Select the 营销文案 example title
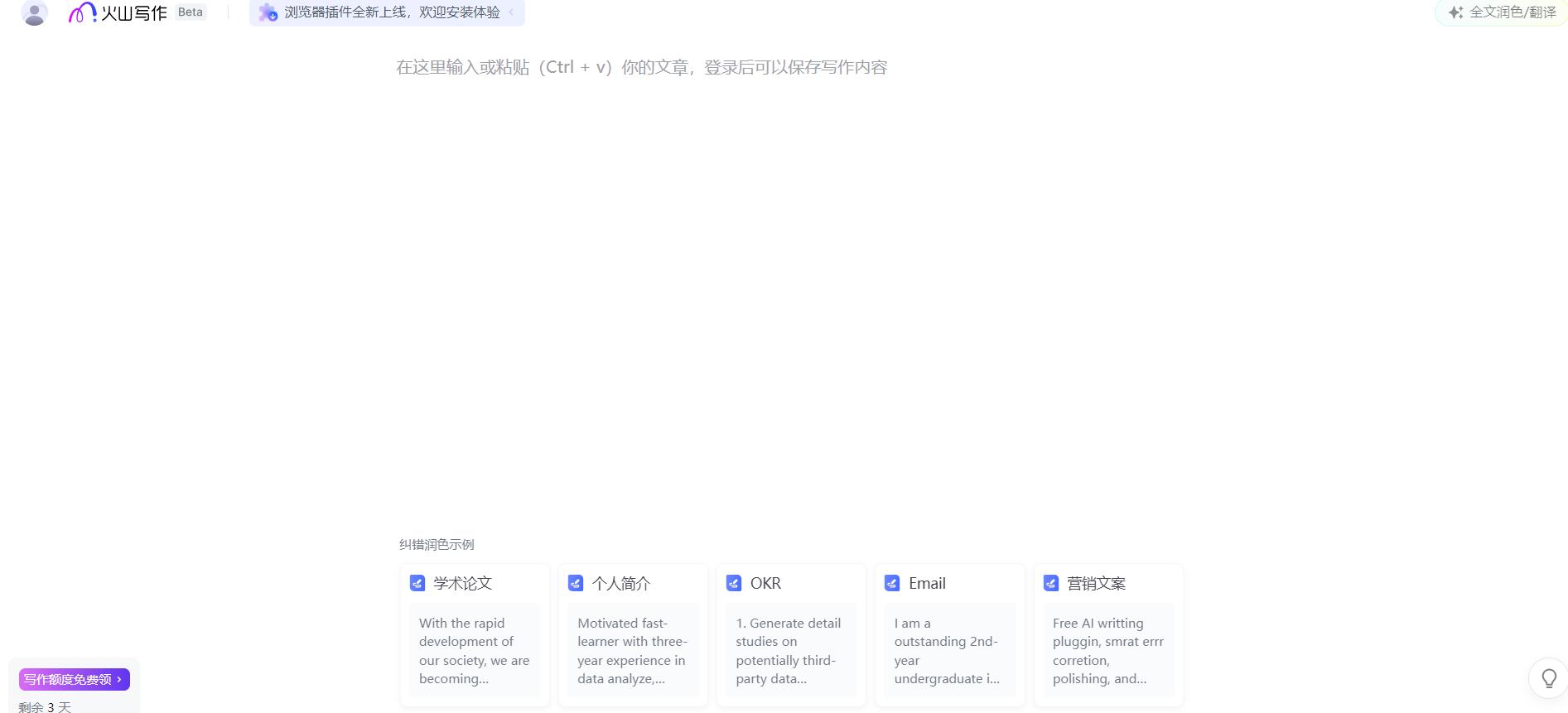The height and width of the screenshot is (713, 1568). 1097,583
